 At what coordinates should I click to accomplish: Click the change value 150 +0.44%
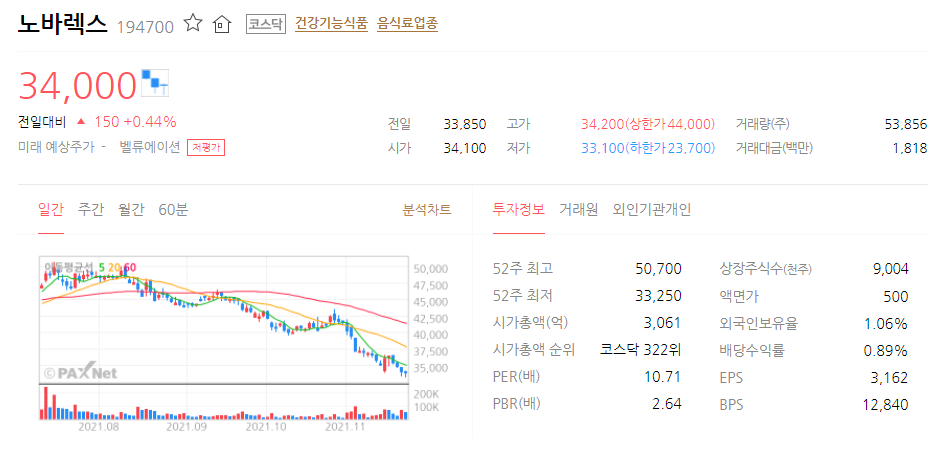point(135,122)
